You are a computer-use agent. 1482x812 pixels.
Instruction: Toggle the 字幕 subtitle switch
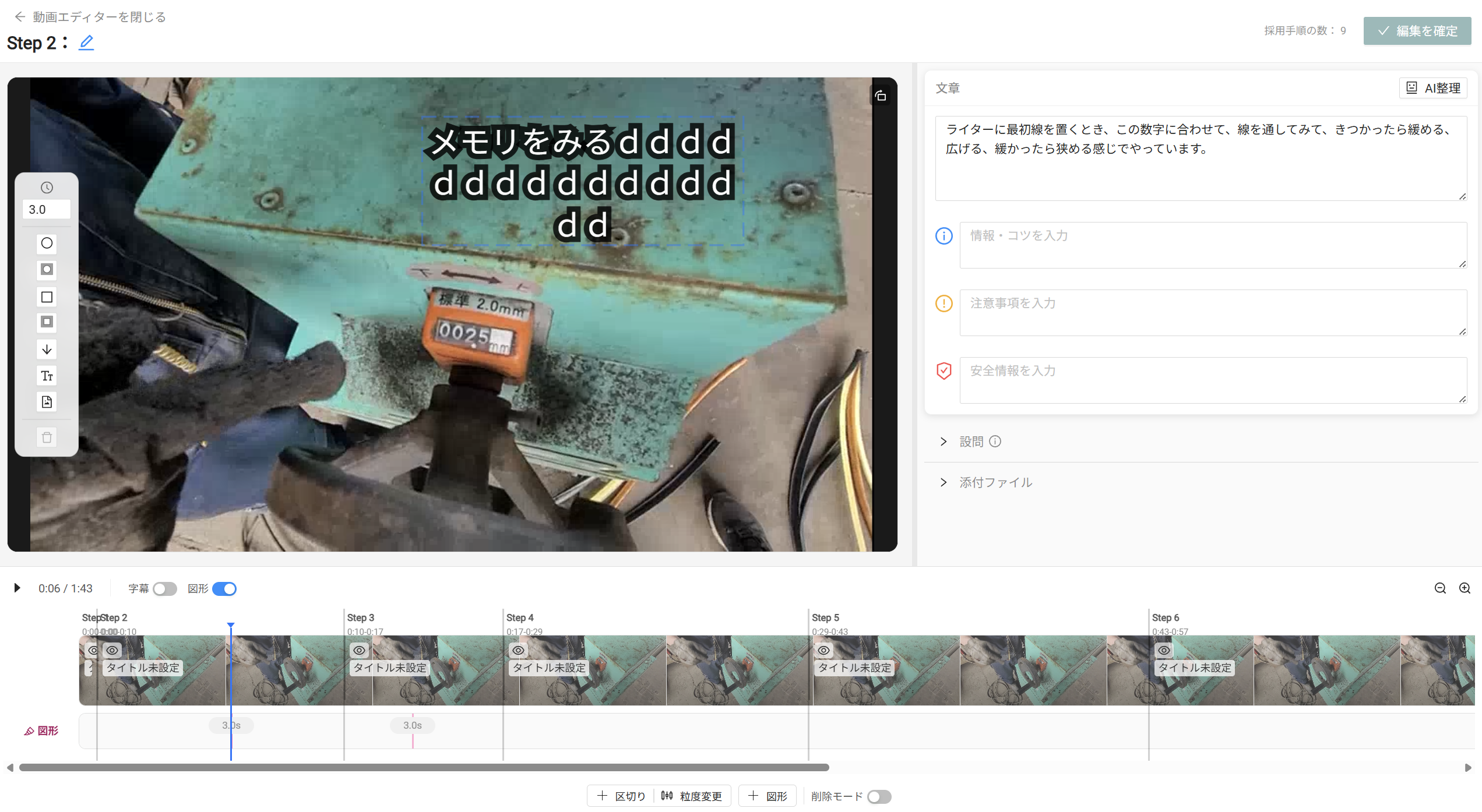(164, 589)
